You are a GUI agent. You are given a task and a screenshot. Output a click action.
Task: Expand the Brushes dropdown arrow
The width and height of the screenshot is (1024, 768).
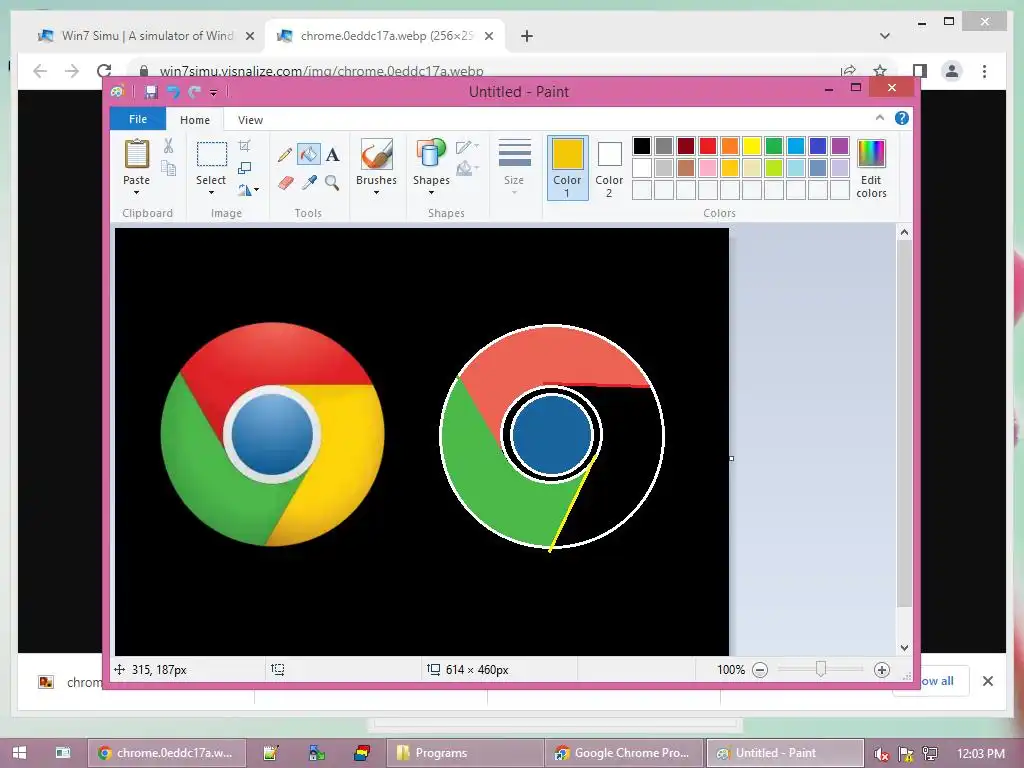376,193
